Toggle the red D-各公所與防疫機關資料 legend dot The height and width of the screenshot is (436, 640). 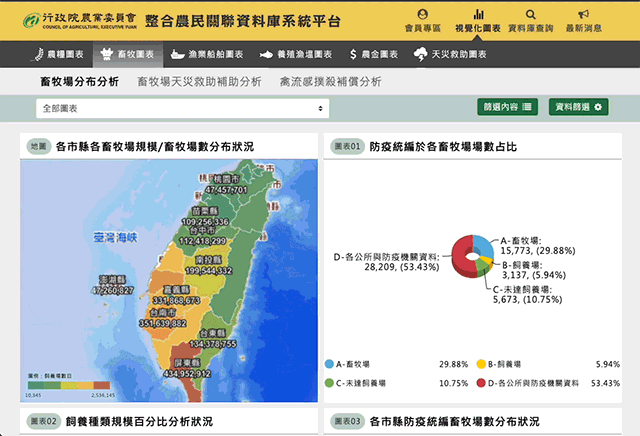[482, 383]
